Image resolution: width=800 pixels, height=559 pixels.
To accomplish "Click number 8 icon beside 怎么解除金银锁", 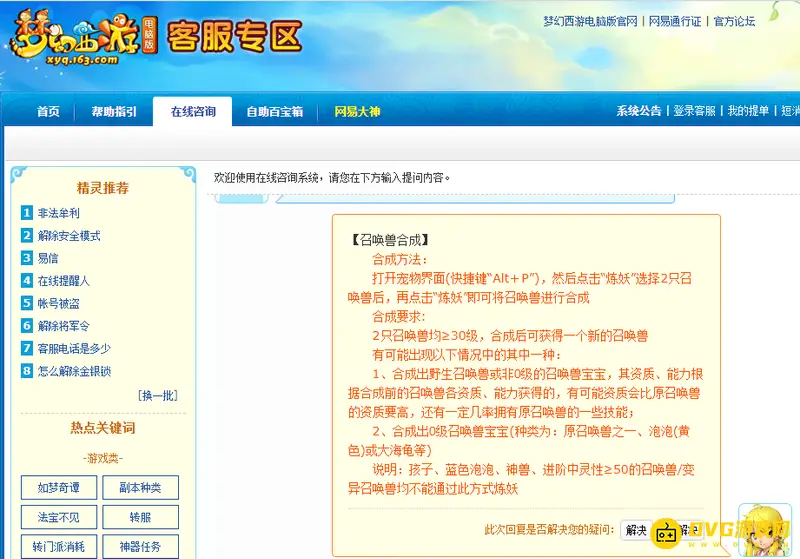I will (x=27, y=370).
